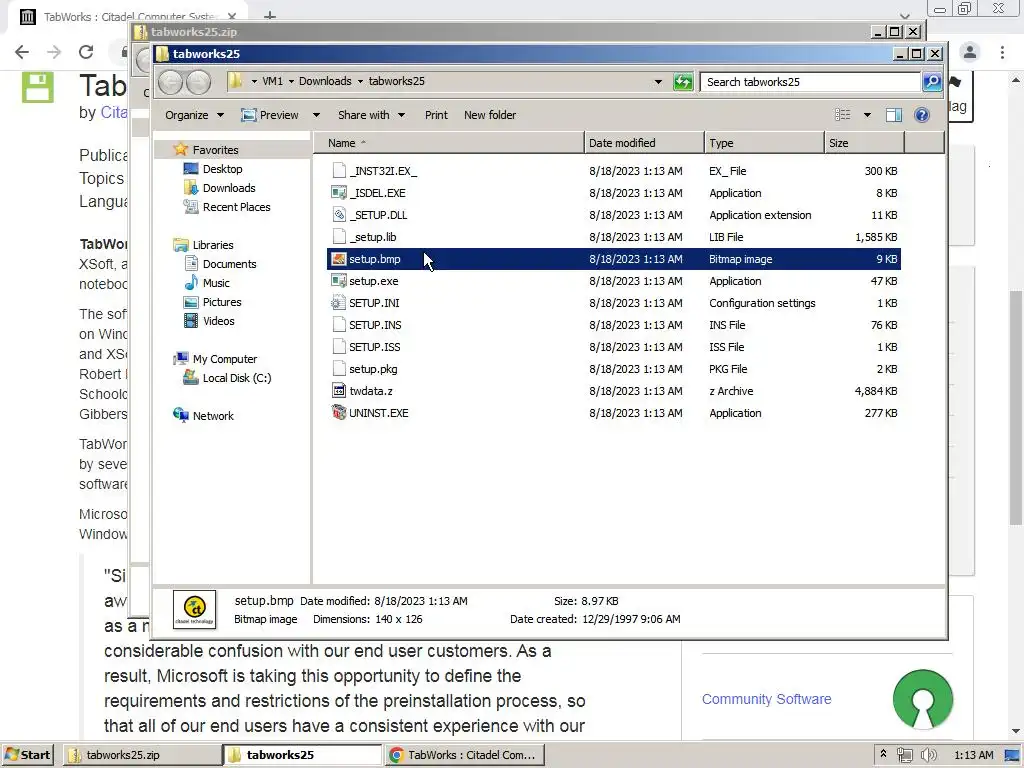Select the setup.pkg file name
1024x768 pixels.
pyautogui.click(x=373, y=369)
